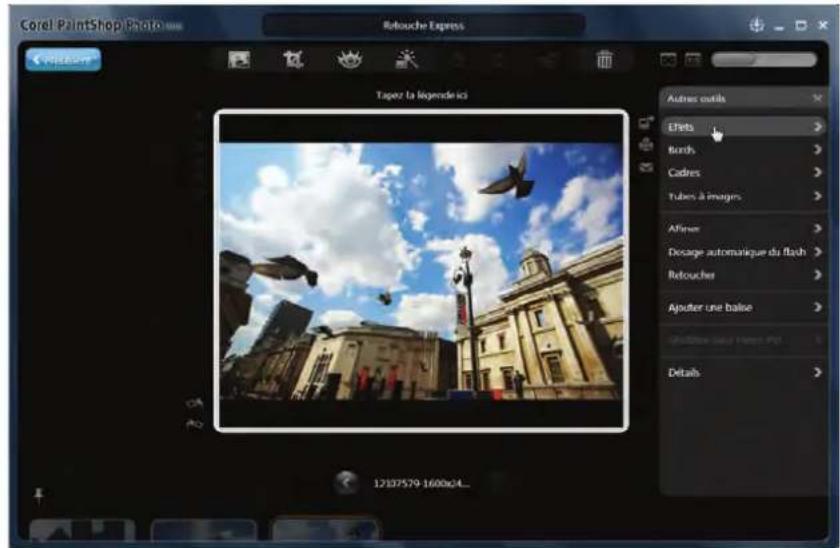840x548 pixels.
Task: Click the first image icon in the toolbar
Action: (x=241, y=61)
